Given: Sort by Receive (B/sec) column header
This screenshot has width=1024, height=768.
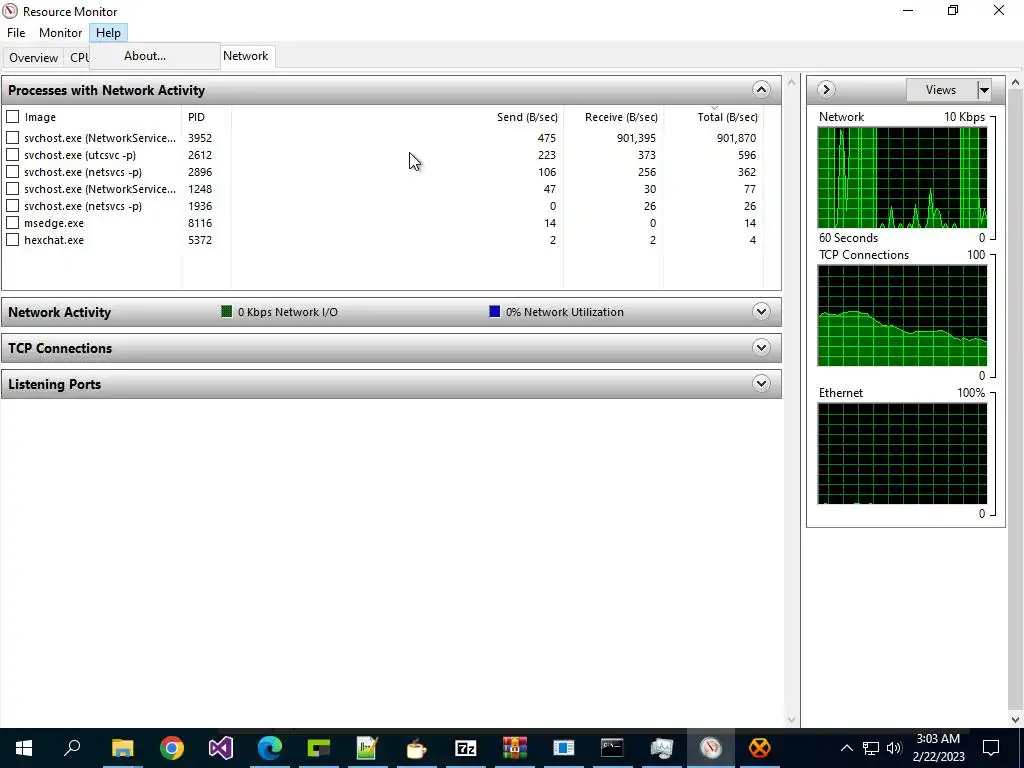Looking at the screenshot, I should [621, 117].
